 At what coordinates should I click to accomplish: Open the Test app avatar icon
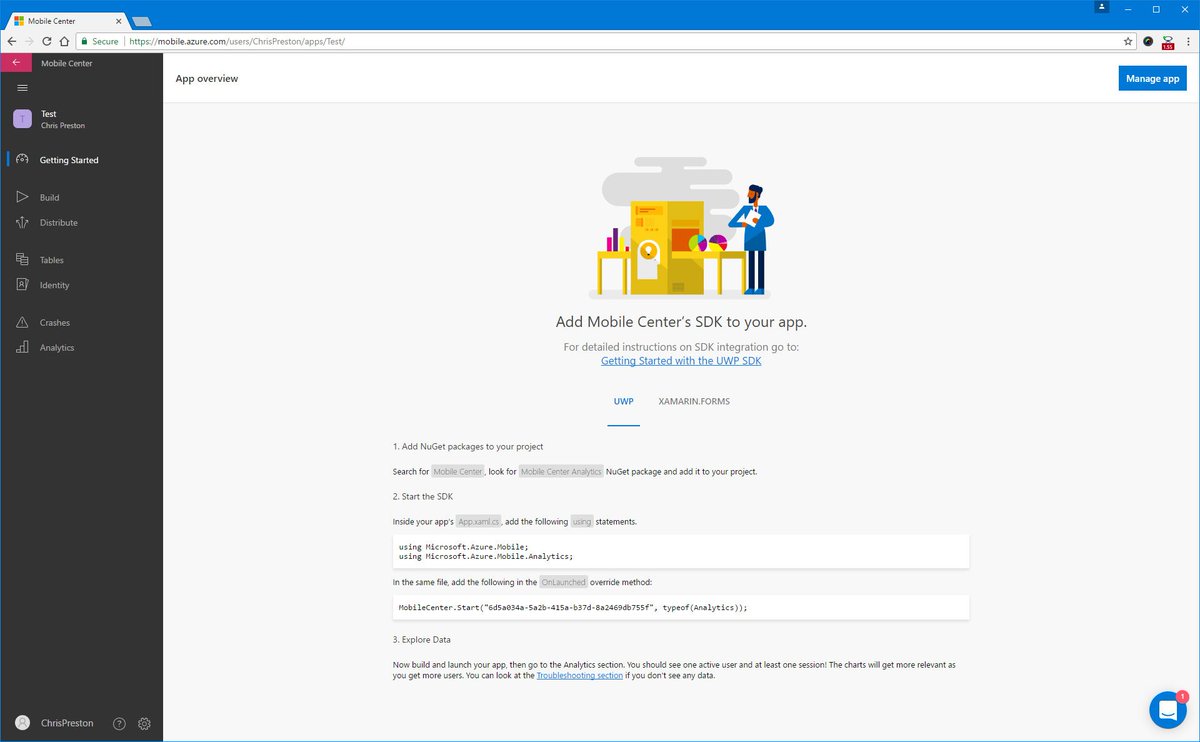(22, 119)
